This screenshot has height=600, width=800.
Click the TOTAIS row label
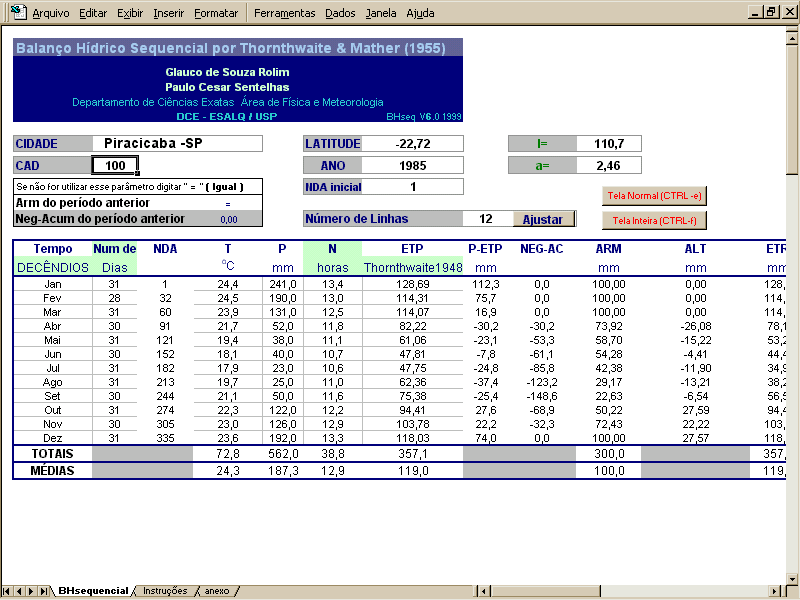(x=53, y=454)
